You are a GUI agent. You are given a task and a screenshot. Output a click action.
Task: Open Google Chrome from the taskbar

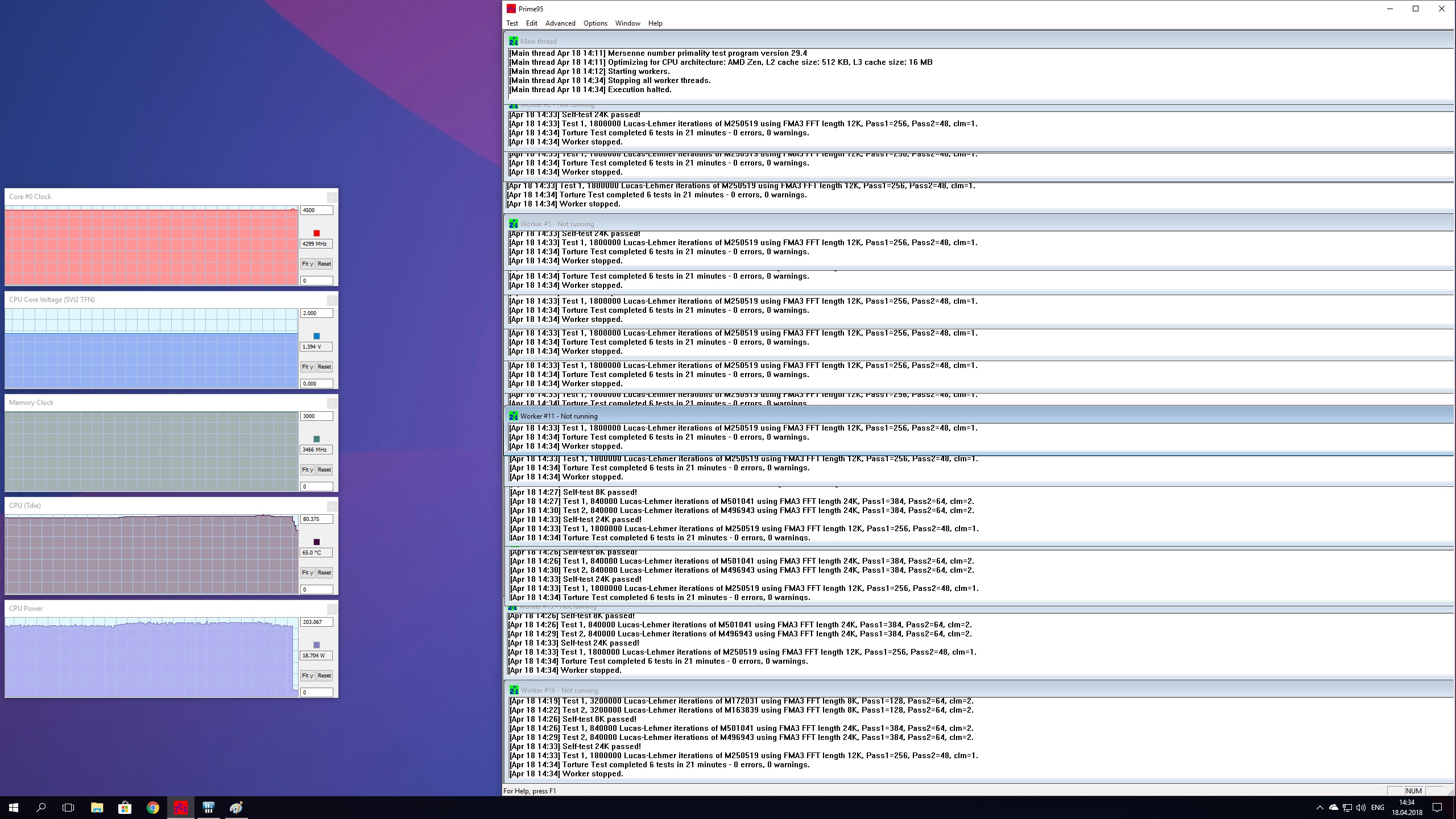pyautogui.click(x=152, y=808)
